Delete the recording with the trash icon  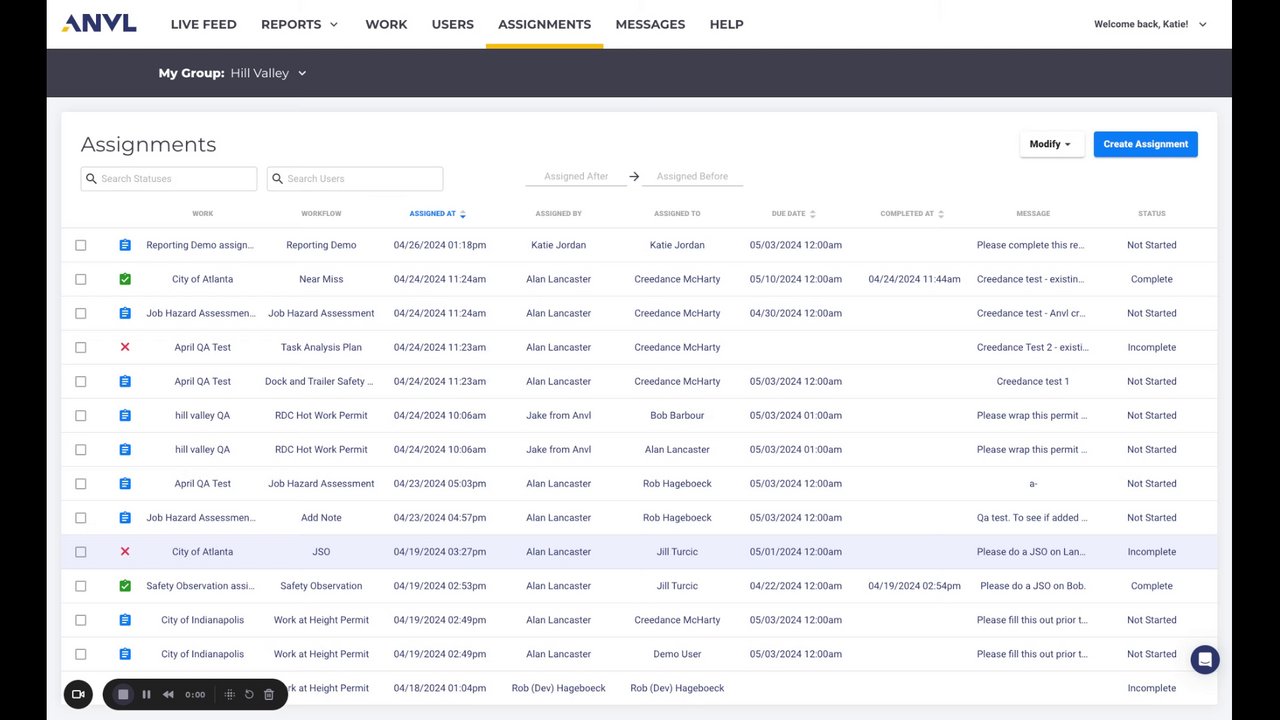(269, 694)
